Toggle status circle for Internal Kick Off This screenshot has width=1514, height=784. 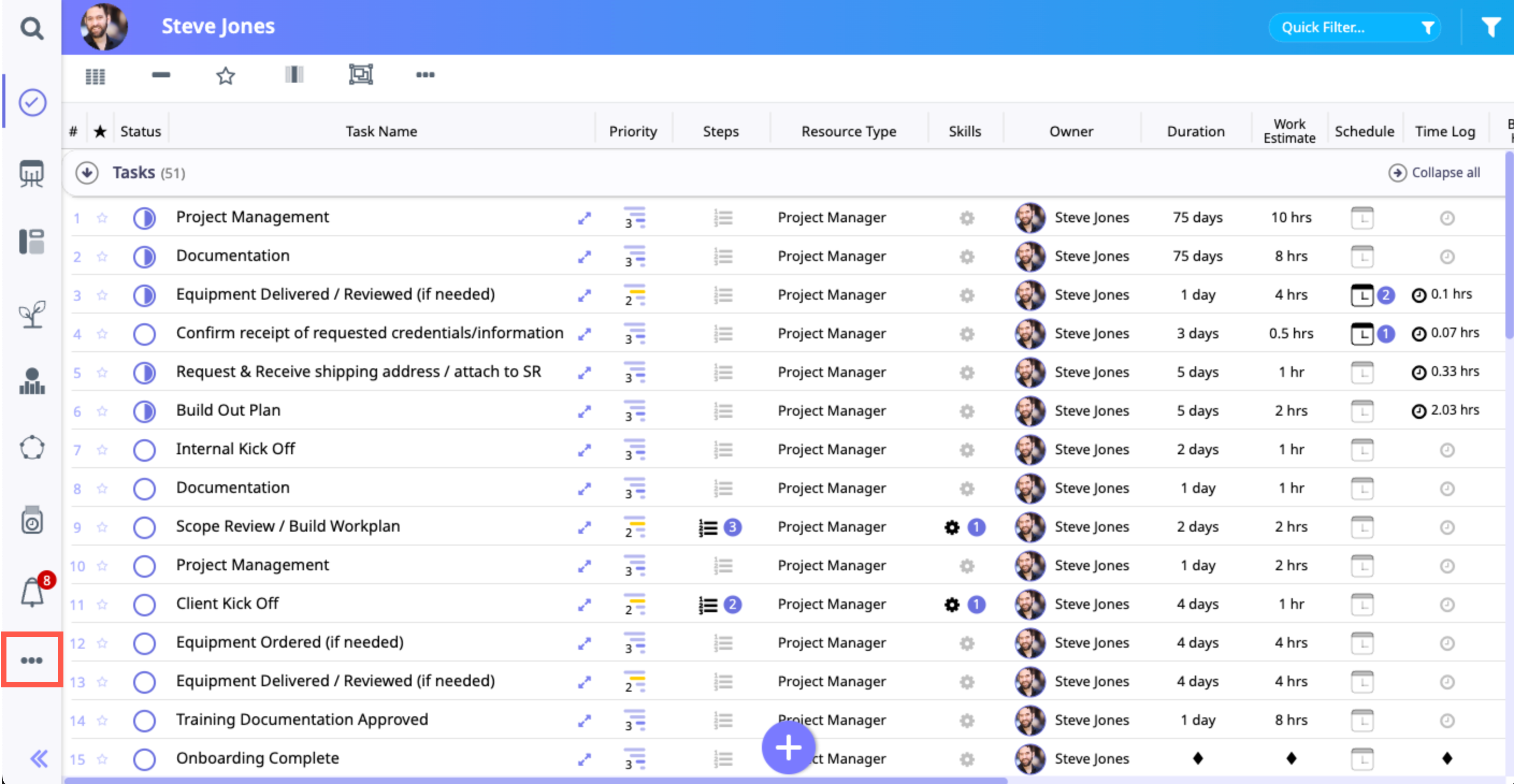(144, 451)
